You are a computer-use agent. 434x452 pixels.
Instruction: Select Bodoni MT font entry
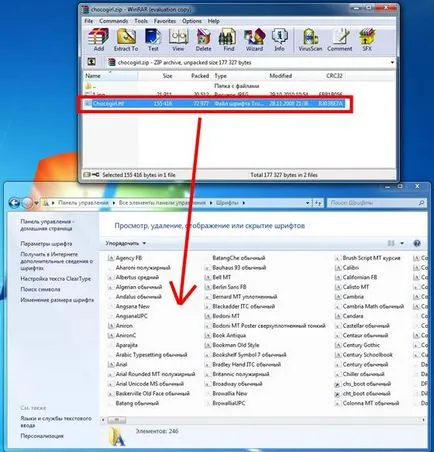click(x=226, y=316)
